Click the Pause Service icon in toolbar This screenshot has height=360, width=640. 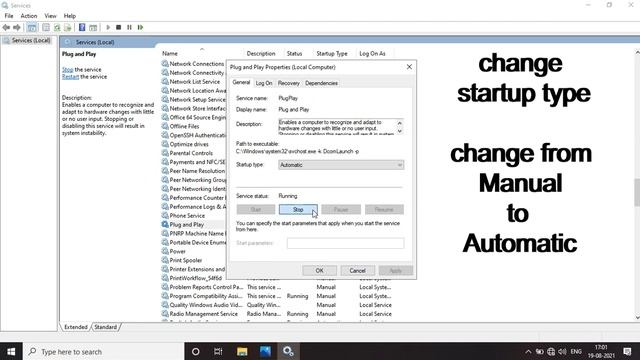coord(129,27)
